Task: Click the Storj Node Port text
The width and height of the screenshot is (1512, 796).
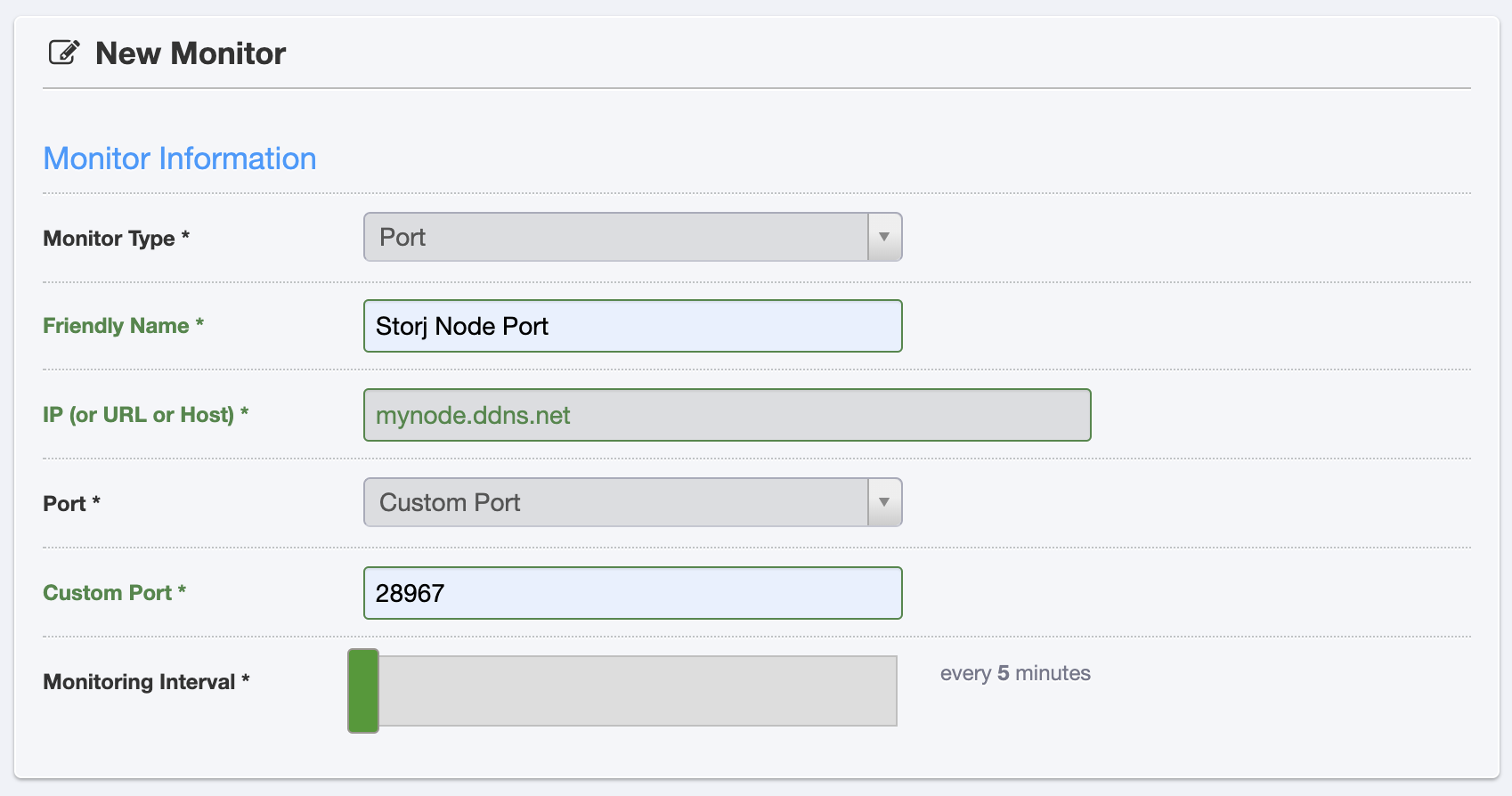Action: [462, 327]
